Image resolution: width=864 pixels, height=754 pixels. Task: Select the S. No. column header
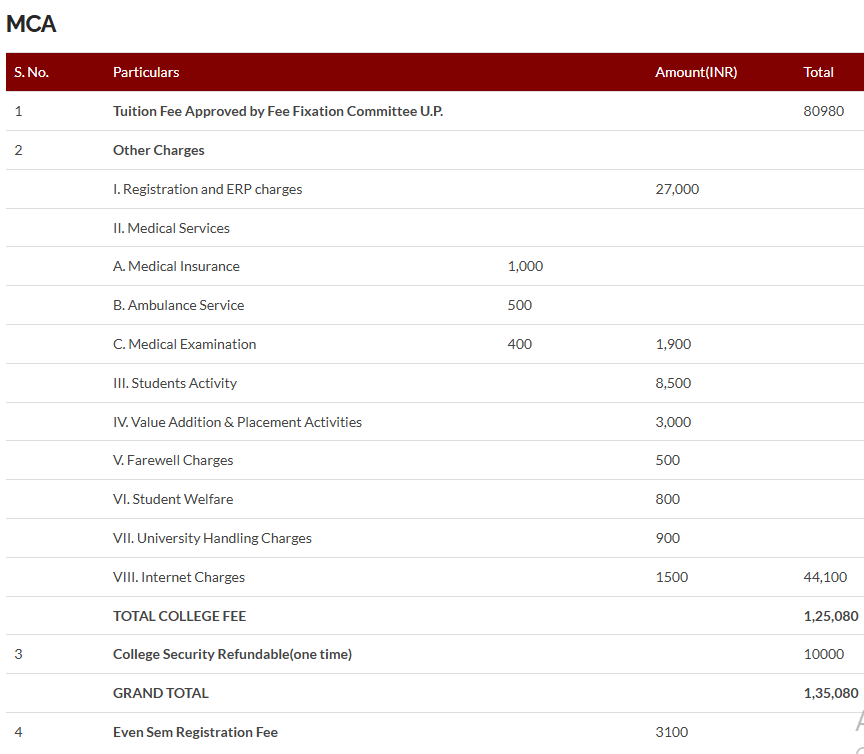31,72
